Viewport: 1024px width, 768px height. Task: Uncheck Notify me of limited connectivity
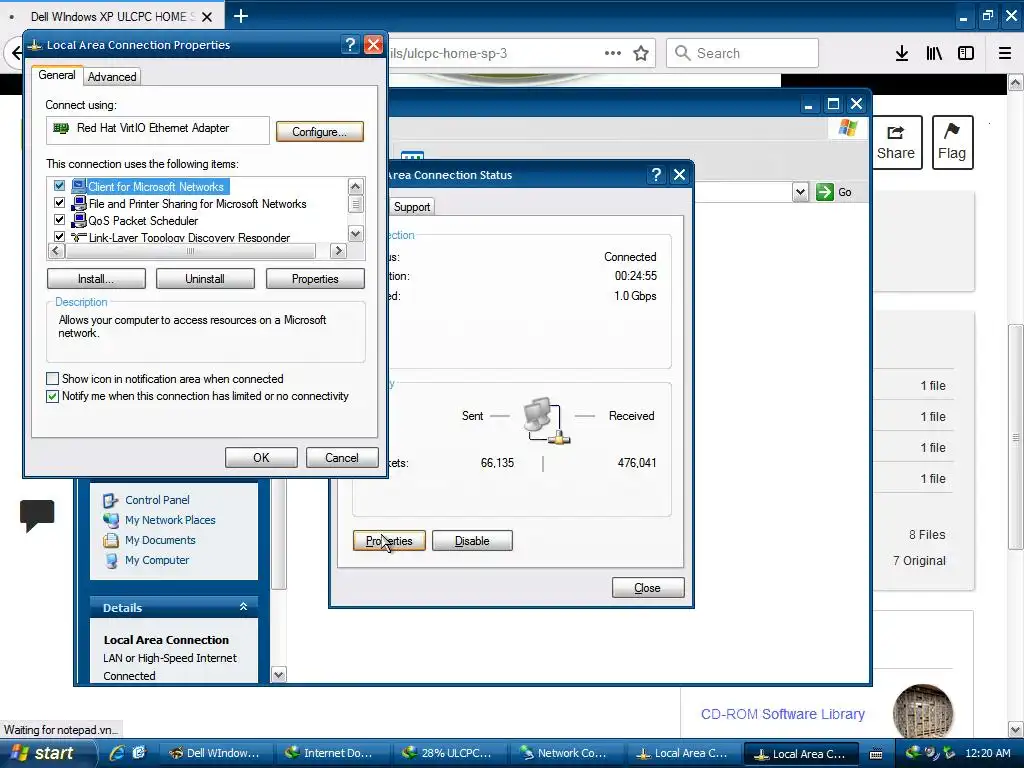[52, 396]
